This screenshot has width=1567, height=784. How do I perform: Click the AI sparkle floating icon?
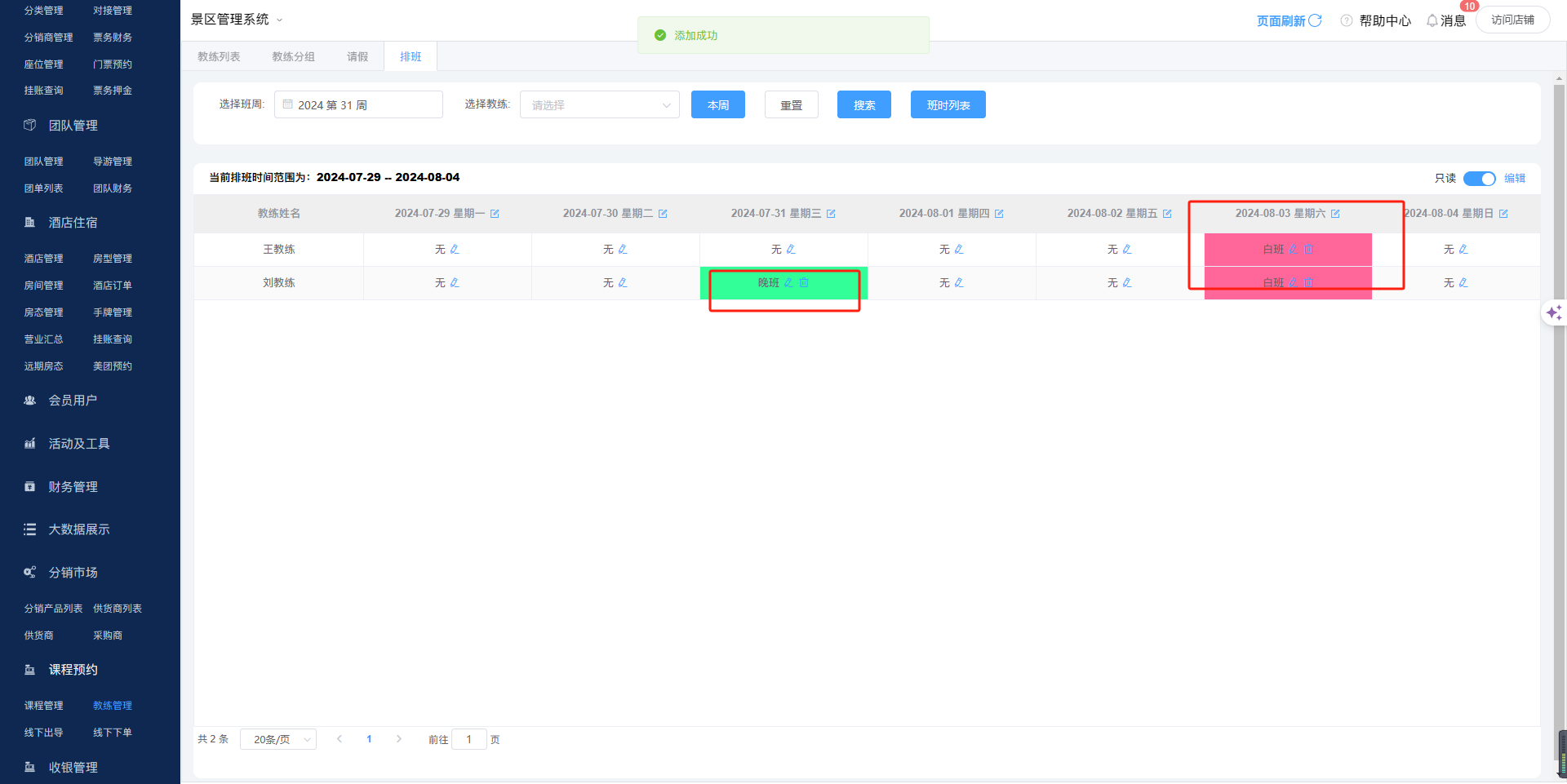click(1553, 312)
